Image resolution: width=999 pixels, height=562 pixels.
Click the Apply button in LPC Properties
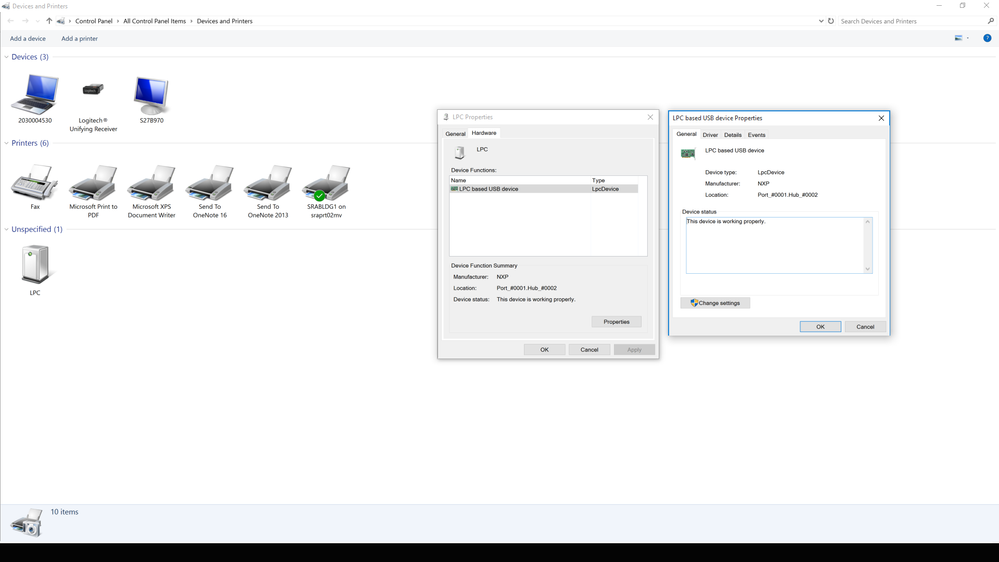click(634, 349)
